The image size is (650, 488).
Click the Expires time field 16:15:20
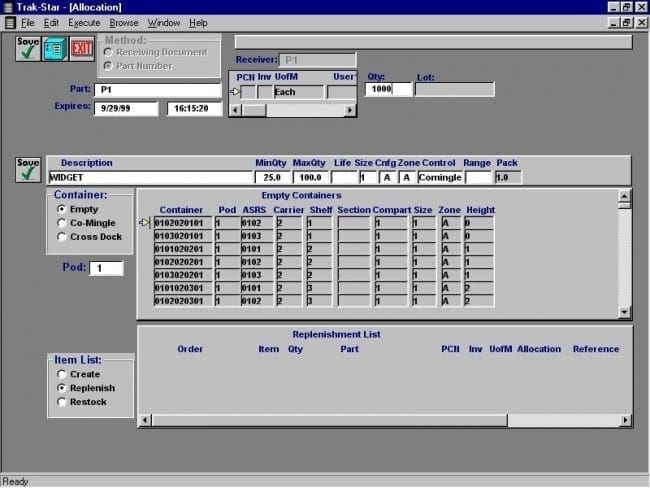click(194, 109)
